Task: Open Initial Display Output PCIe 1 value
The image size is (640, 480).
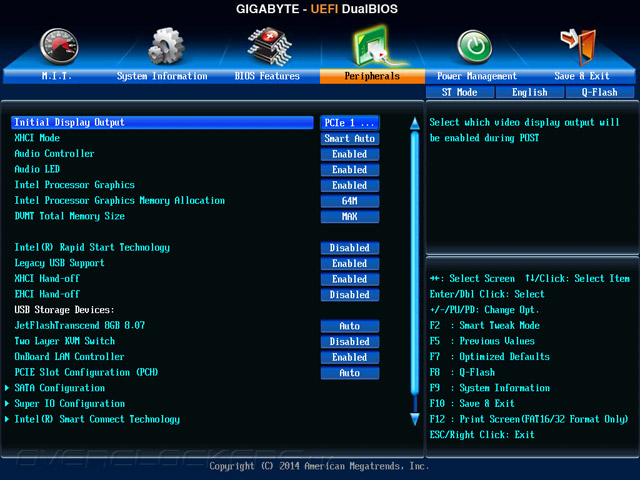Action: [350, 123]
